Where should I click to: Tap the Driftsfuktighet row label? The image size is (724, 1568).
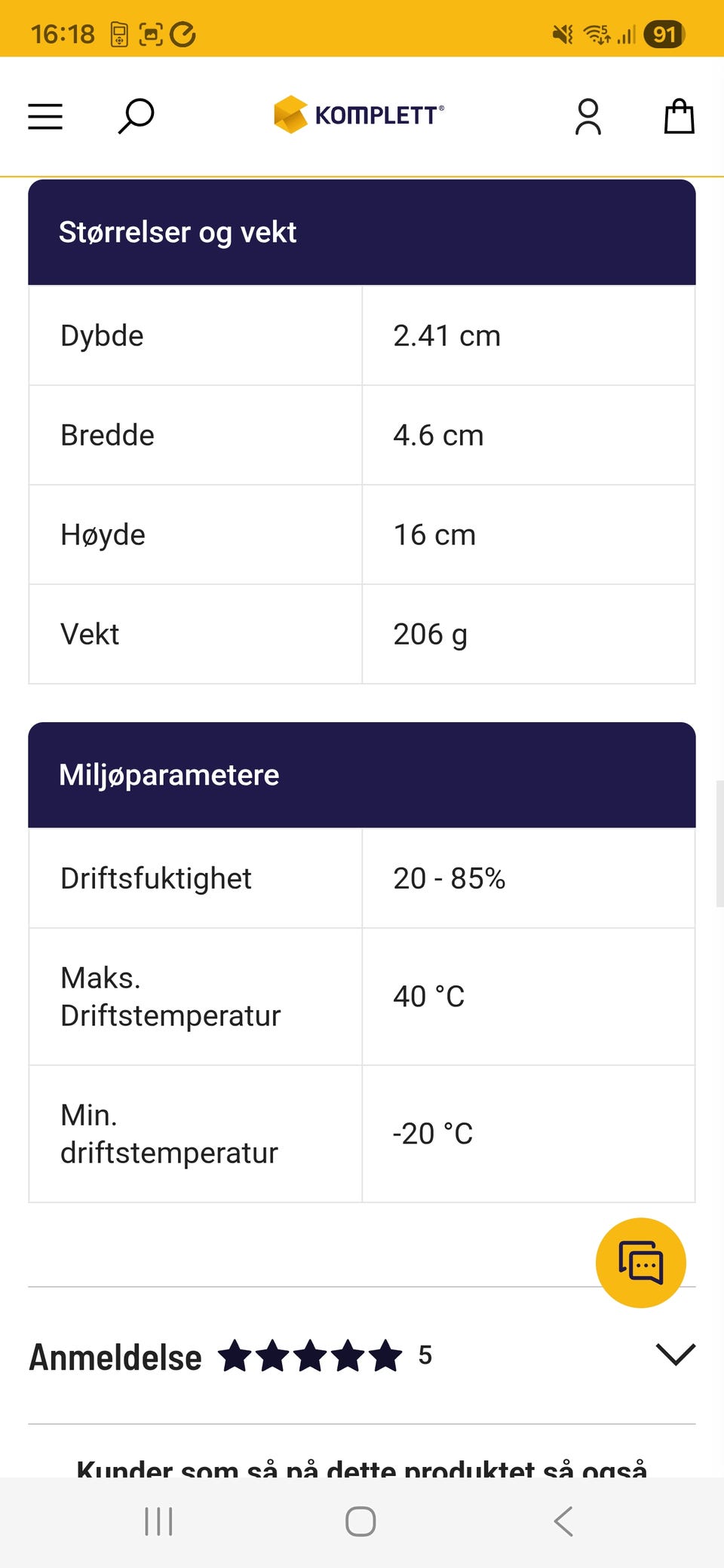point(156,878)
